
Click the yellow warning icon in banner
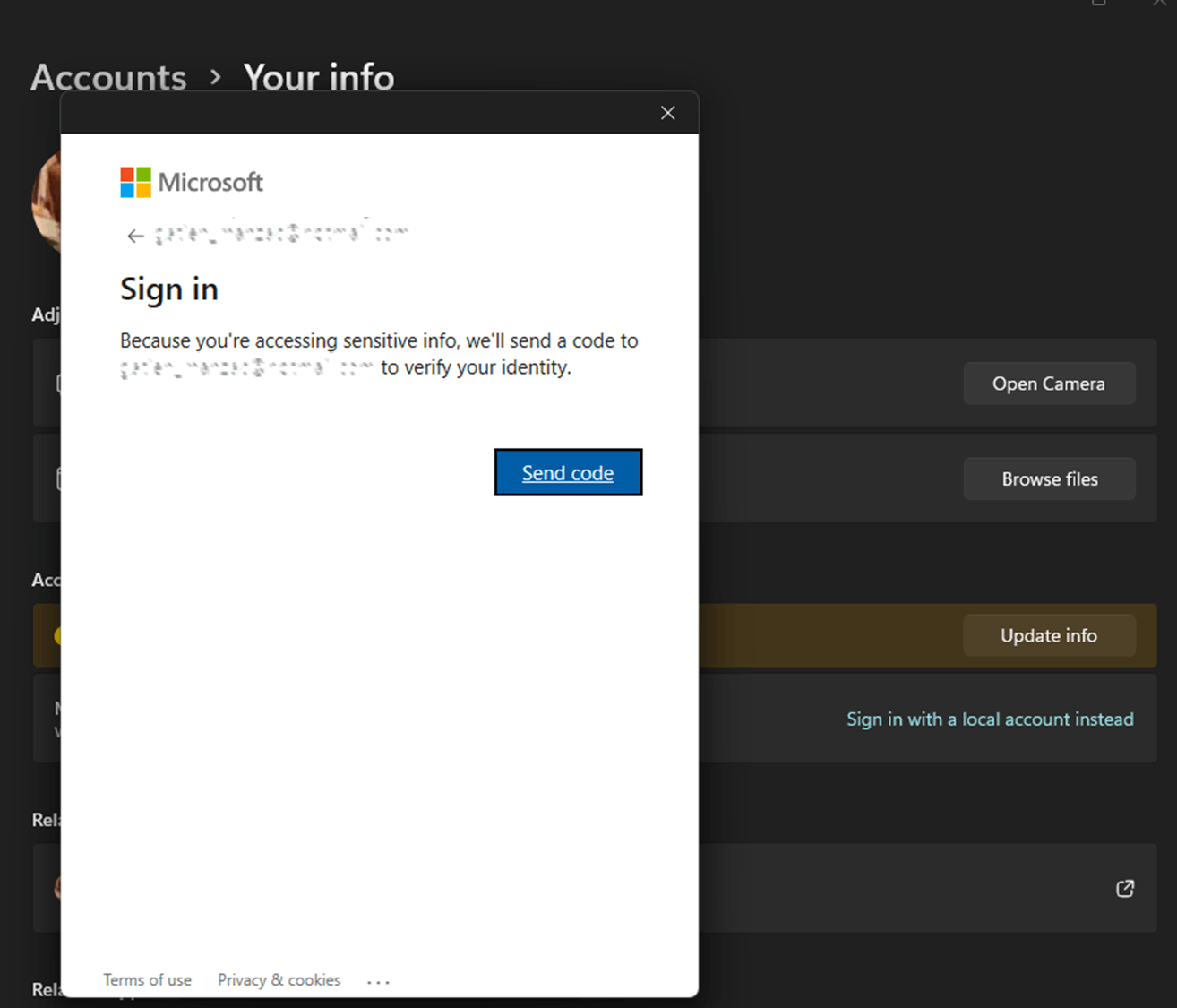point(57,636)
